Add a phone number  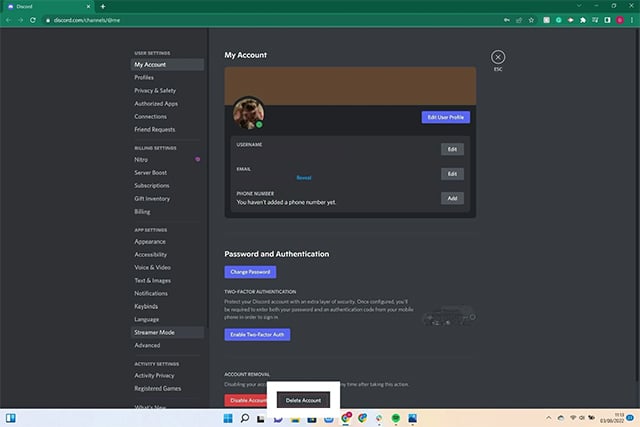[452, 198]
